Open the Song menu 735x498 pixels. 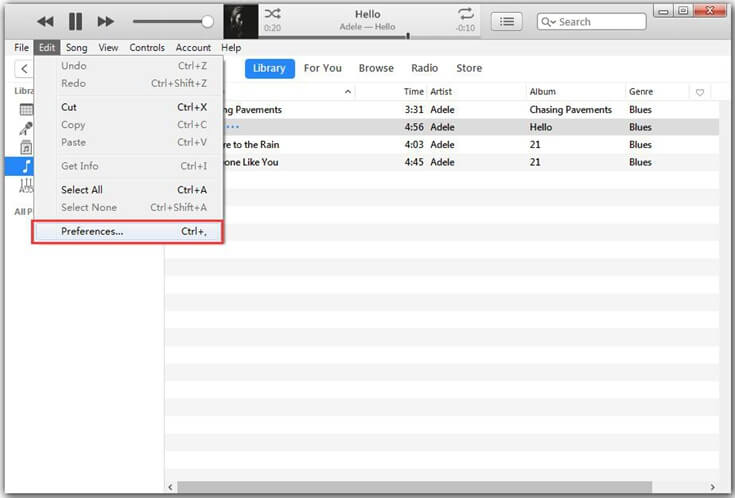coord(76,47)
